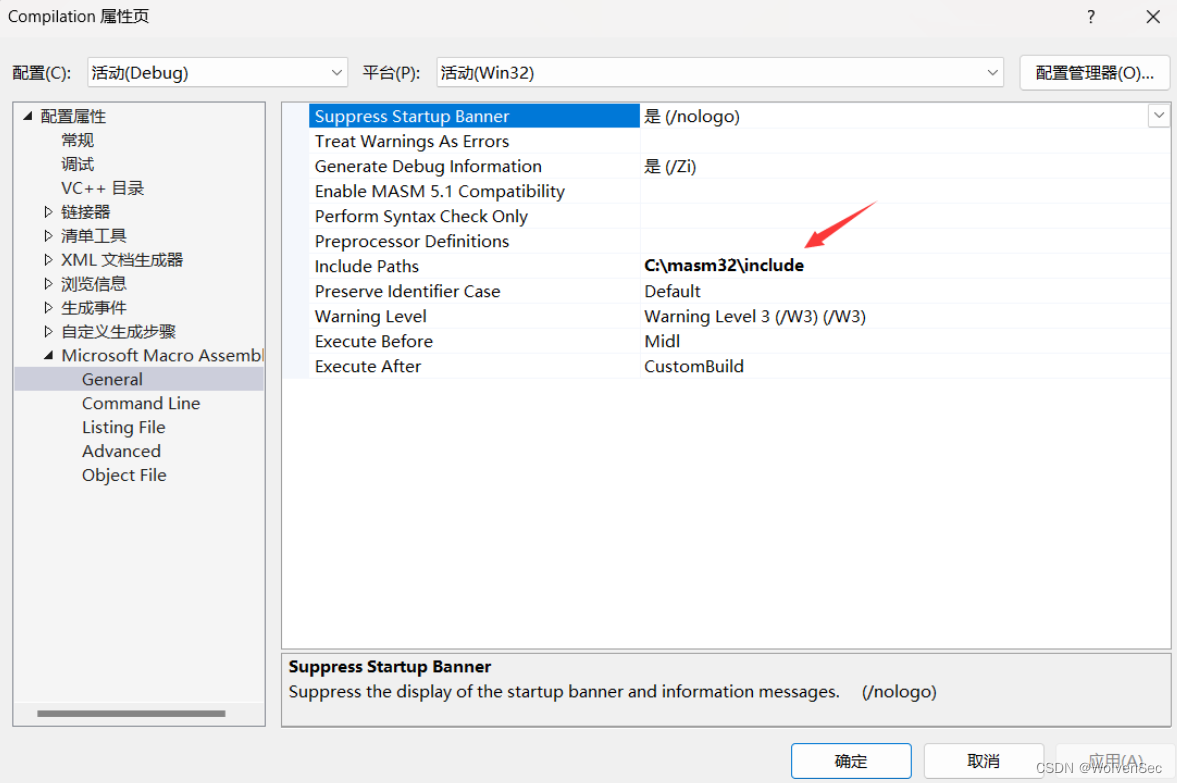The image size is (1177, 783).
Task: Select the 浏览信息 tree item
Action: coord(94,284)
